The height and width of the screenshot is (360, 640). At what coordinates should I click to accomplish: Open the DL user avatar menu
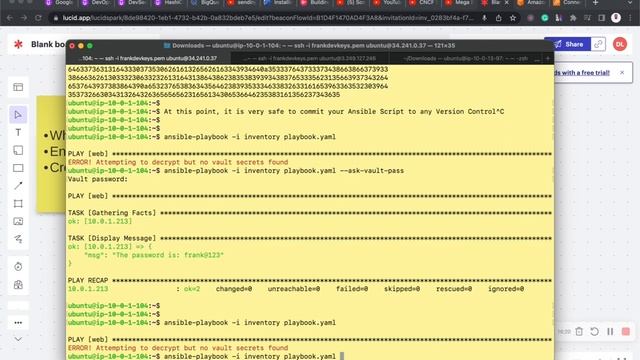tap(620, 44)
